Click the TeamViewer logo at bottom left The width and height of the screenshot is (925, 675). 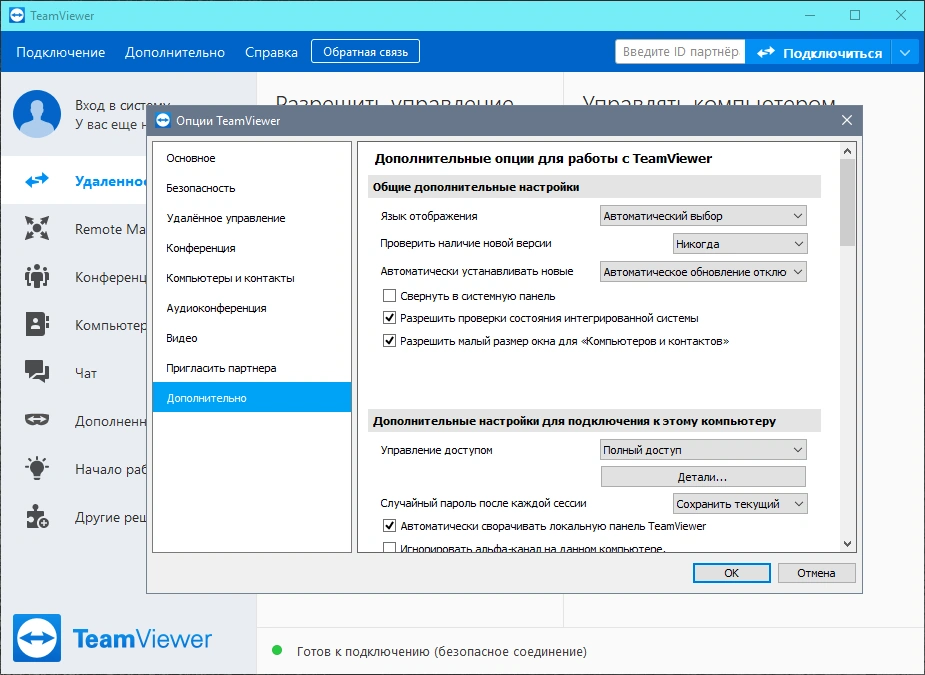(x=37, y=638)
